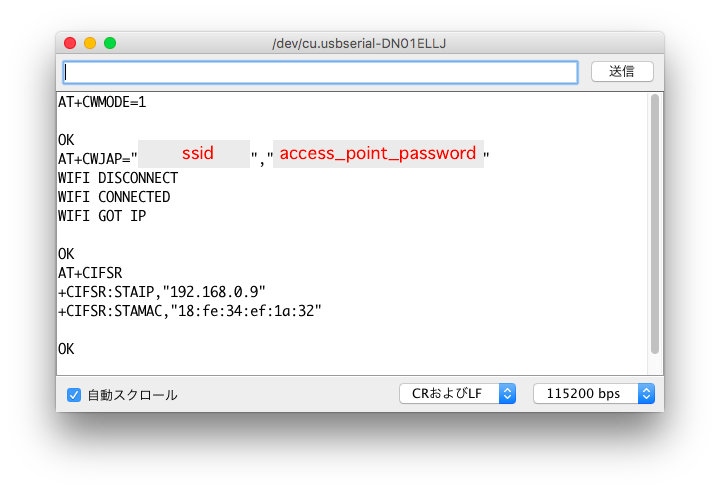The height and width of the screenshot is (492, 720).
Task: Open the 115200 bps baud rate dropdown
Action: [593, 394]
